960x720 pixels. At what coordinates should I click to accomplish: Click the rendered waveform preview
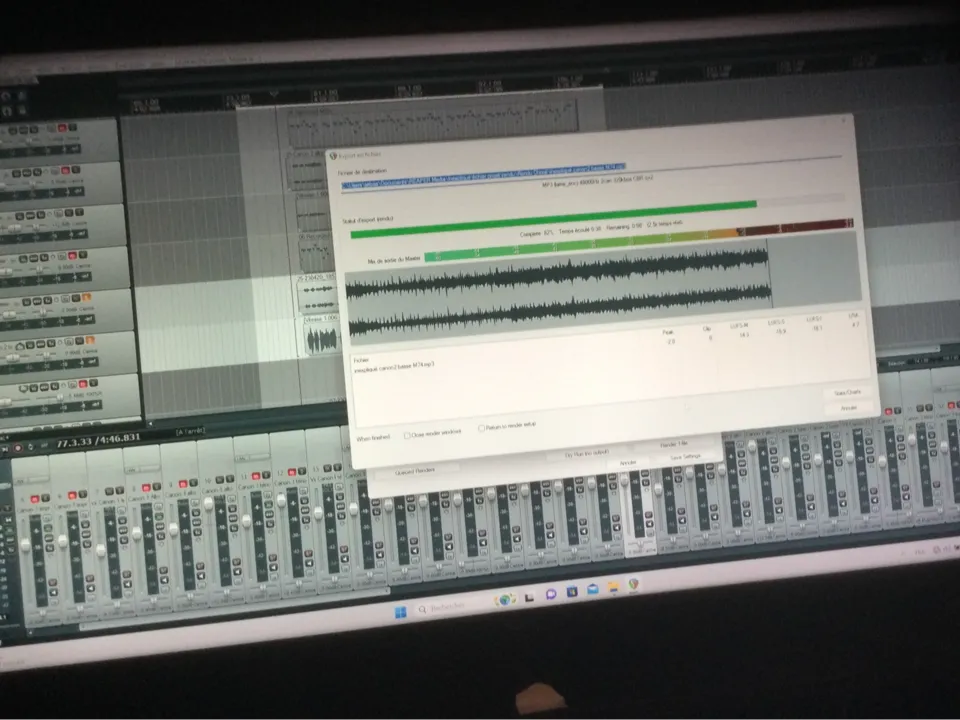pos(558,302)
